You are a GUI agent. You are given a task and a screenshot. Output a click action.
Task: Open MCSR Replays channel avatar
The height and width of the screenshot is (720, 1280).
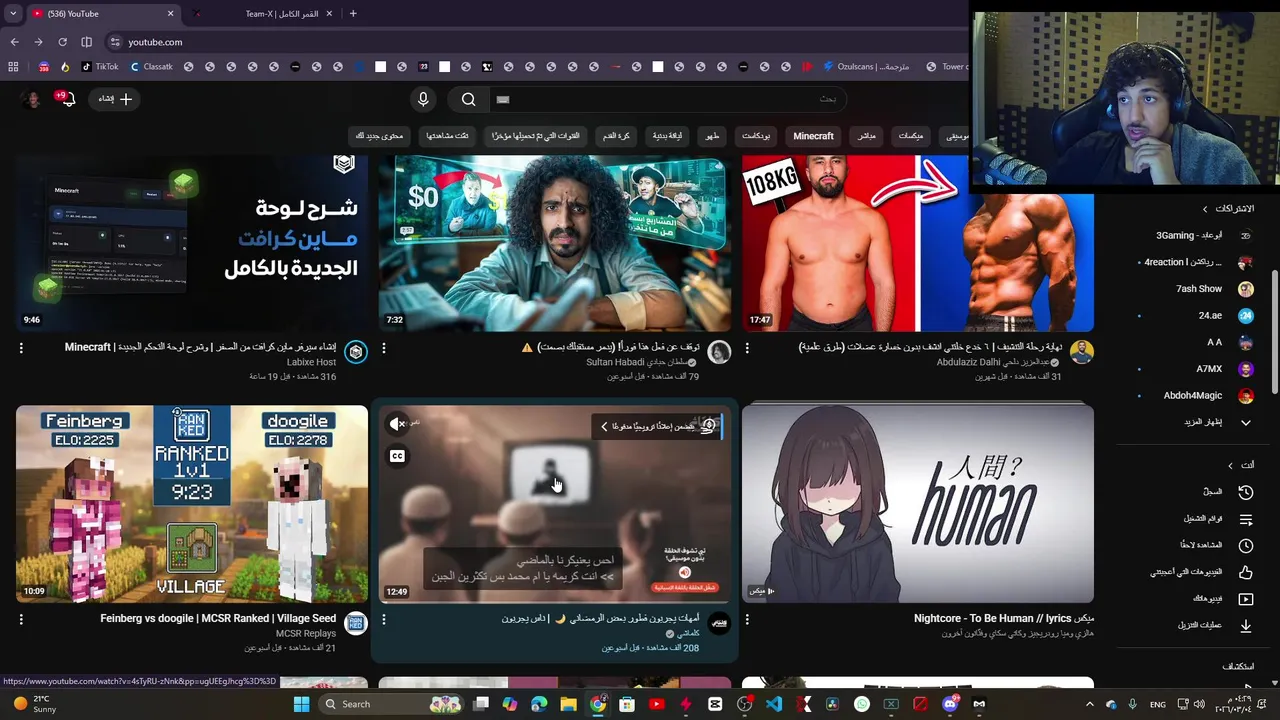pyautogui.click(x=356, y=623)
